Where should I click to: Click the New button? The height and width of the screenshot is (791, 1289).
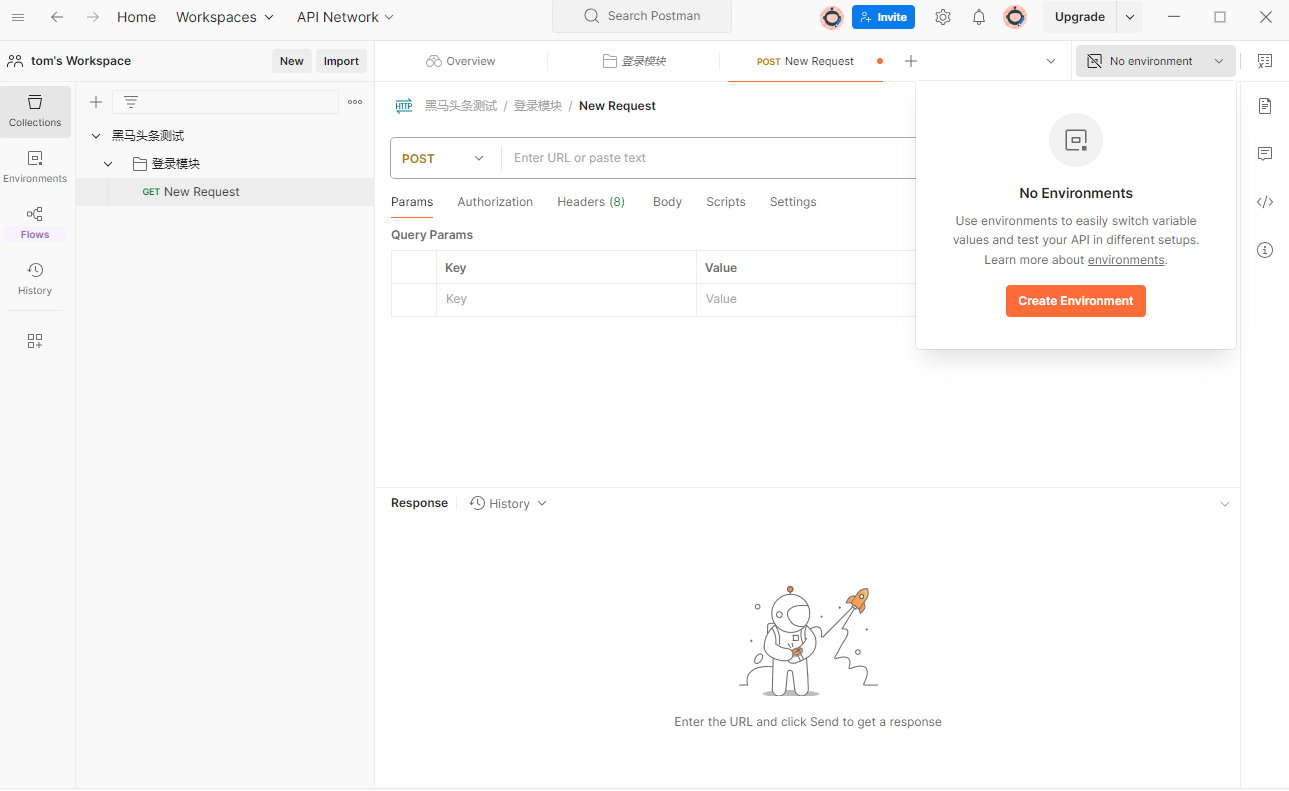(292, 61)
